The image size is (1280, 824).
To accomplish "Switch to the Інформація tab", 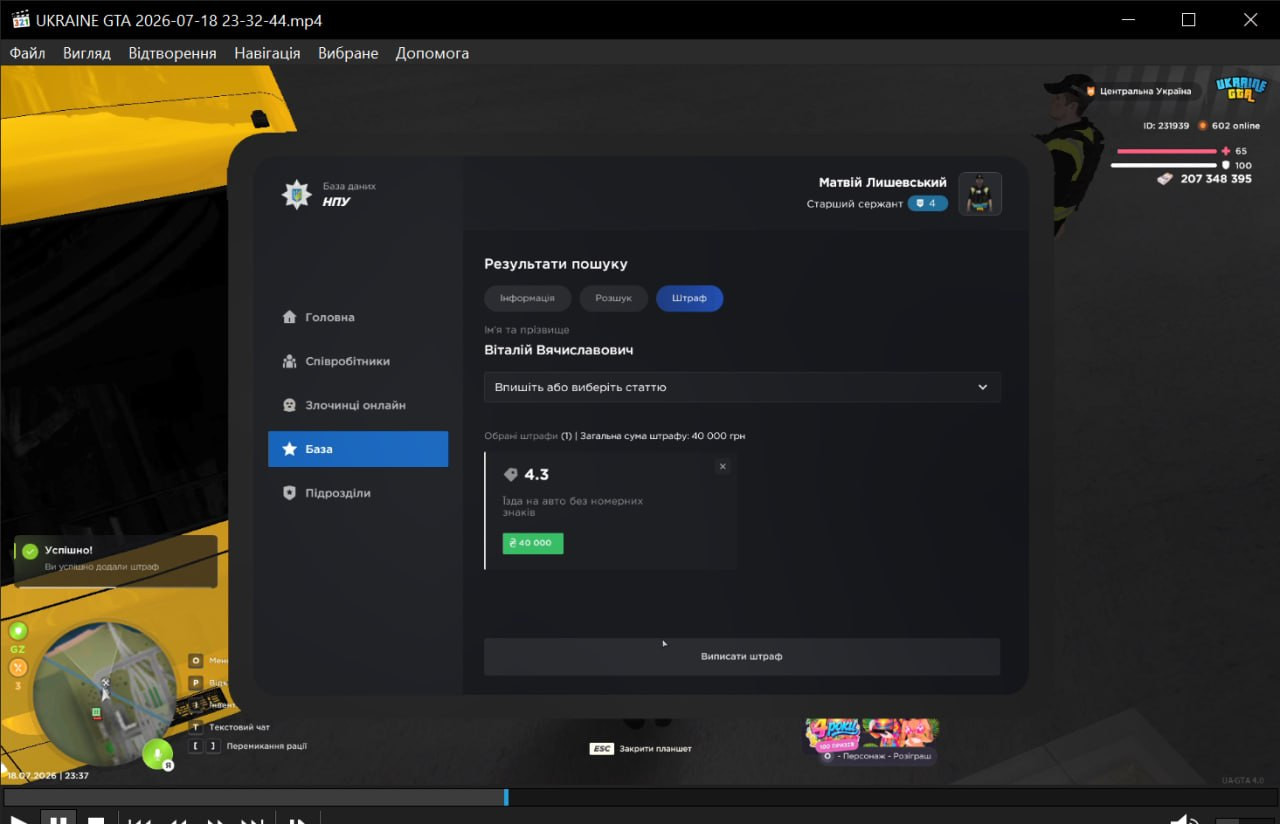I will [527, 298].
